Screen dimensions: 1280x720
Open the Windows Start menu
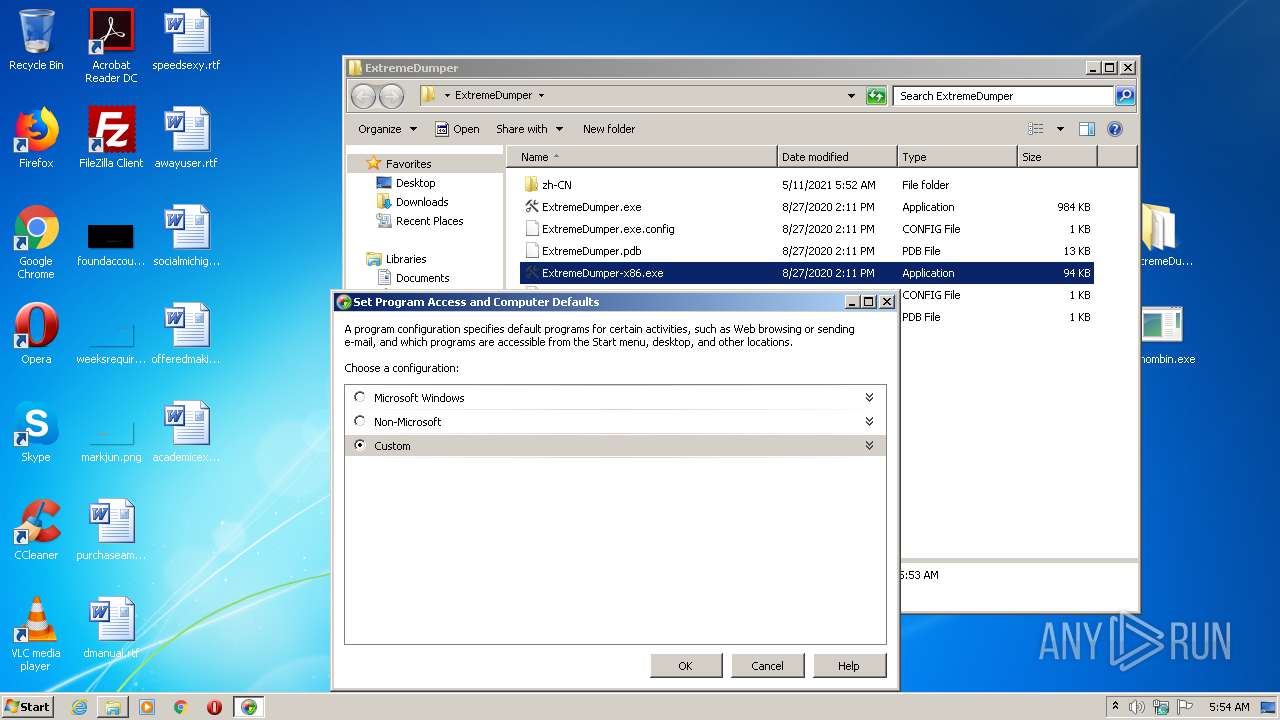pyautogui.click(x=27, y=707)
